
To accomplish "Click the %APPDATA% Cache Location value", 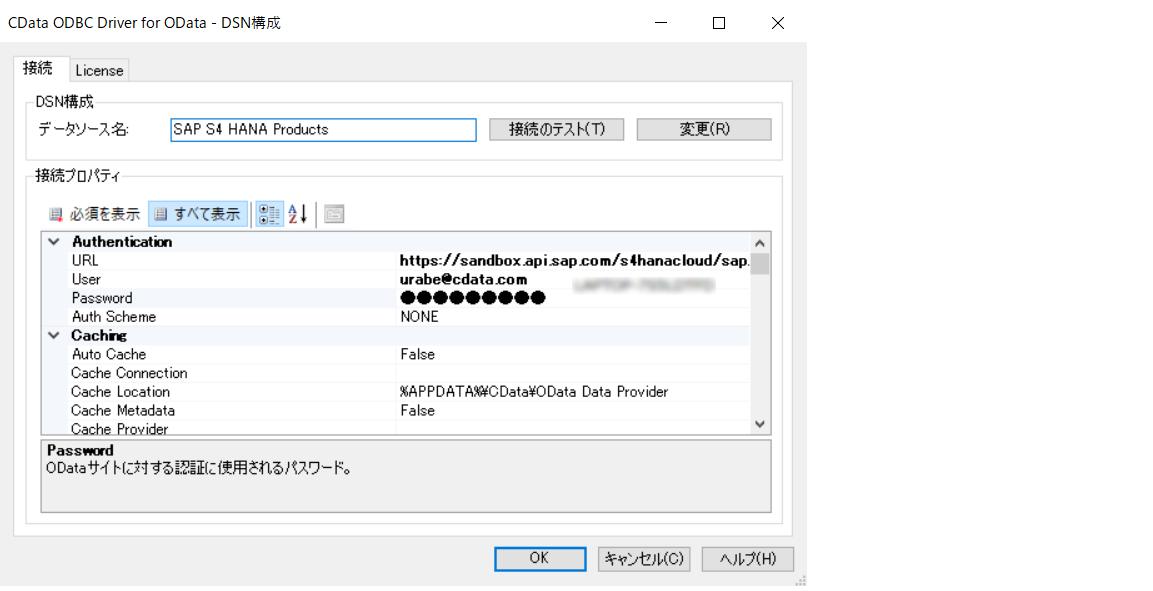I will (534, 392).
